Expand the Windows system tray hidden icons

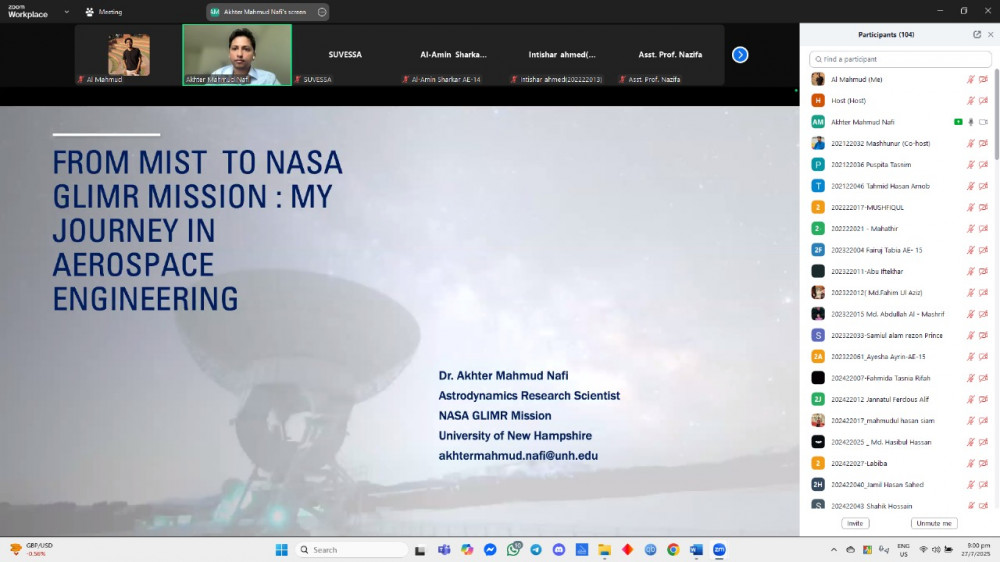(x=834, y=549)
